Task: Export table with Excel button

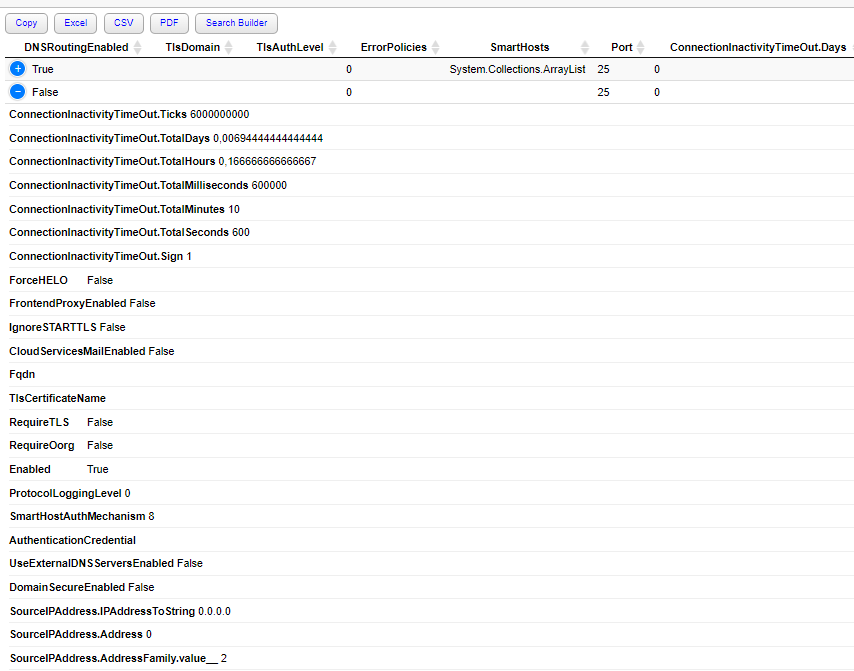Action: click(x=75, y=23)
